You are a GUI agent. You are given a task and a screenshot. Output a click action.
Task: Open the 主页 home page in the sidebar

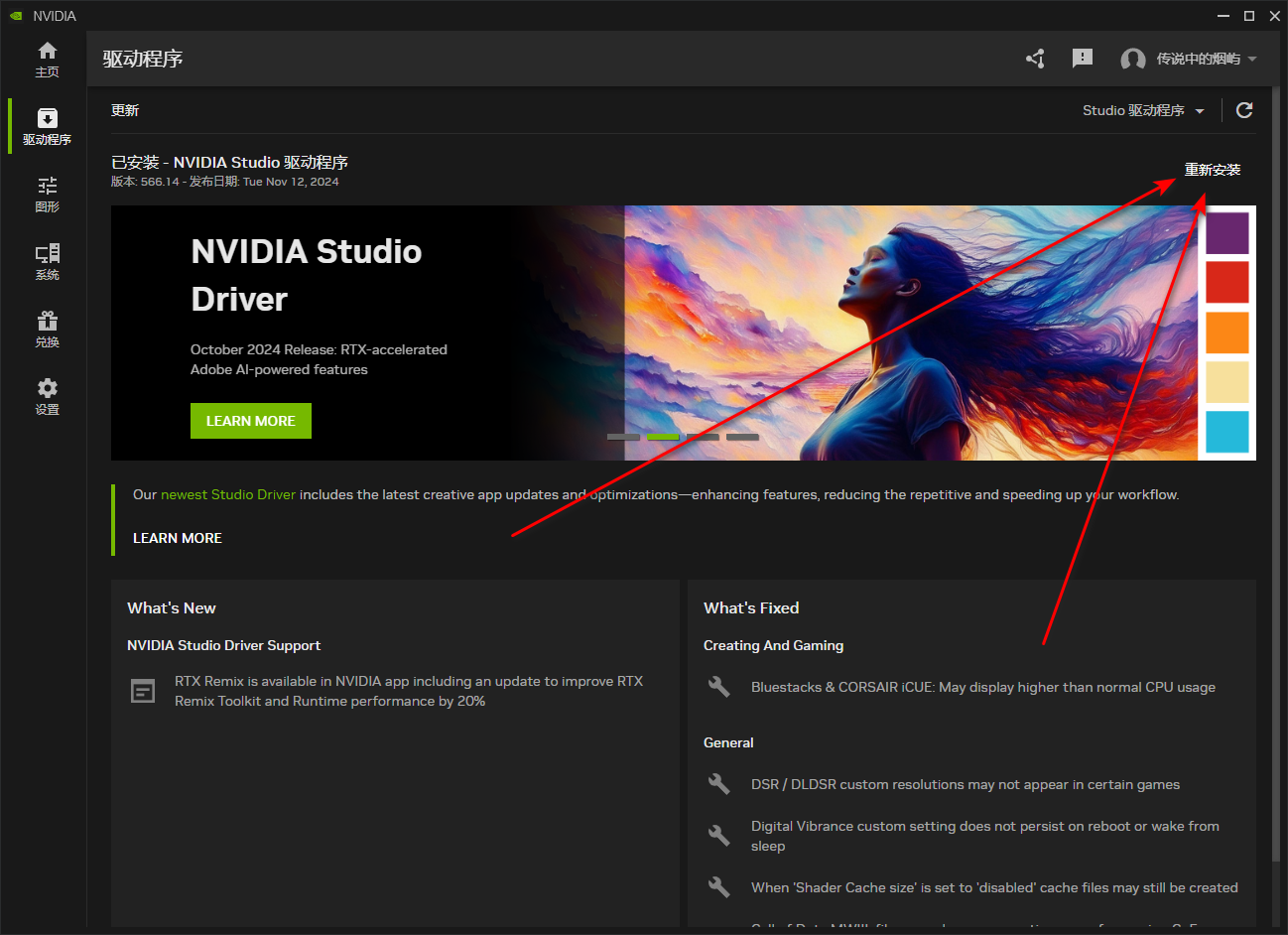coord(47,59)
